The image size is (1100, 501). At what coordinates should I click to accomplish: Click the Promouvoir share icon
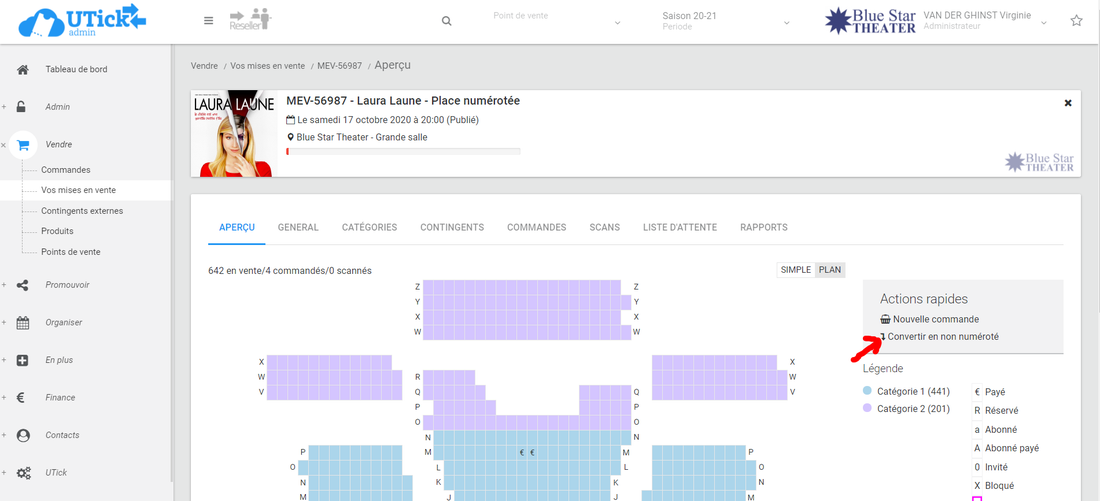click(x=23, y=285)
